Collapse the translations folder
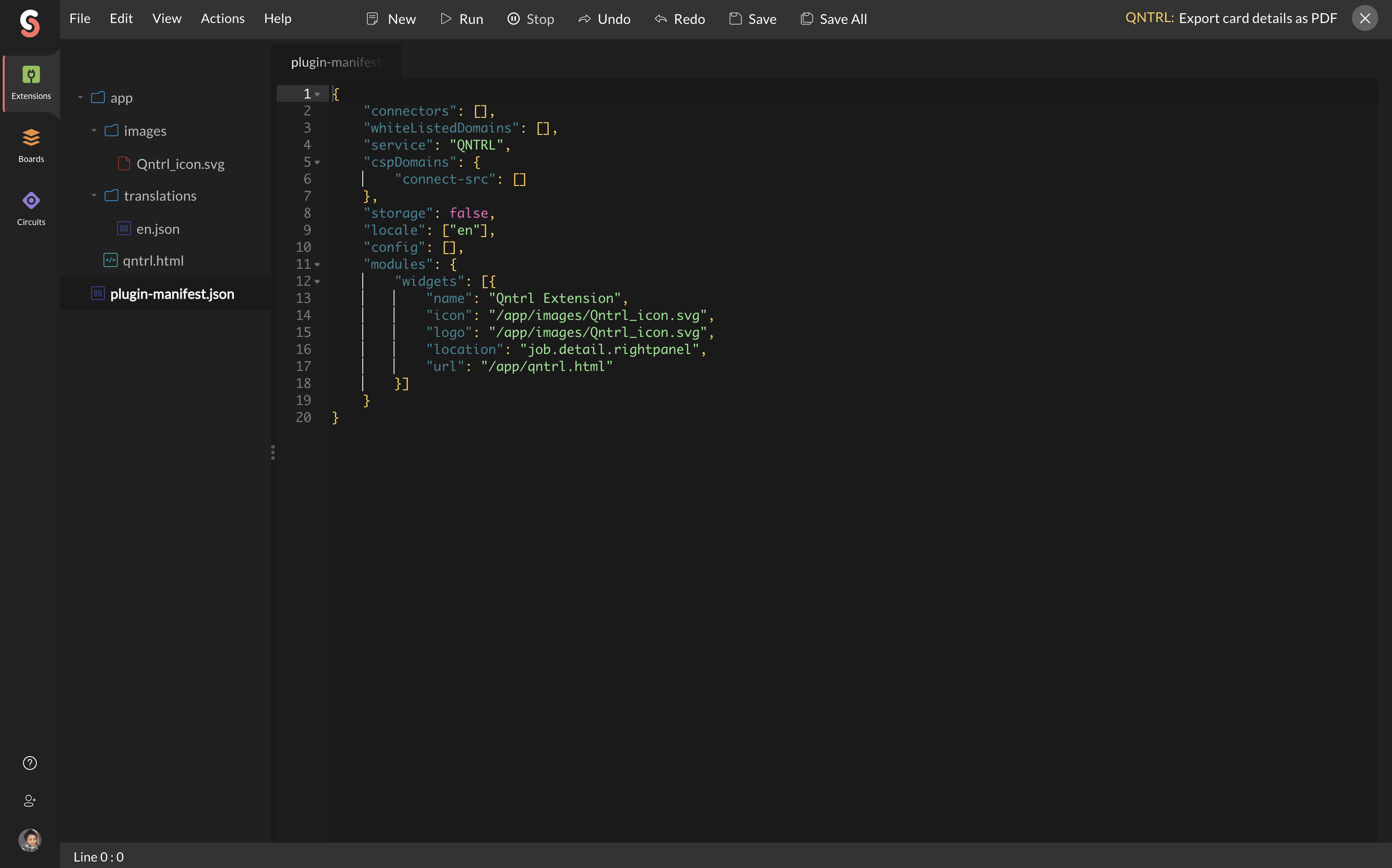 [94, 195]
